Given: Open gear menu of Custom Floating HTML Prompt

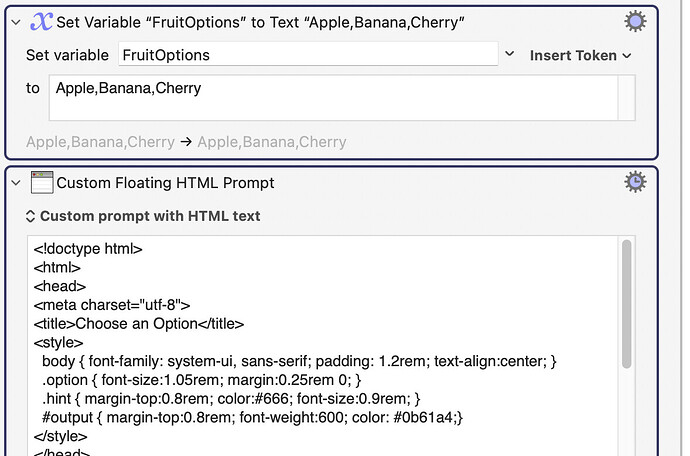Looking at the screenshot, I should click(634, 181).
